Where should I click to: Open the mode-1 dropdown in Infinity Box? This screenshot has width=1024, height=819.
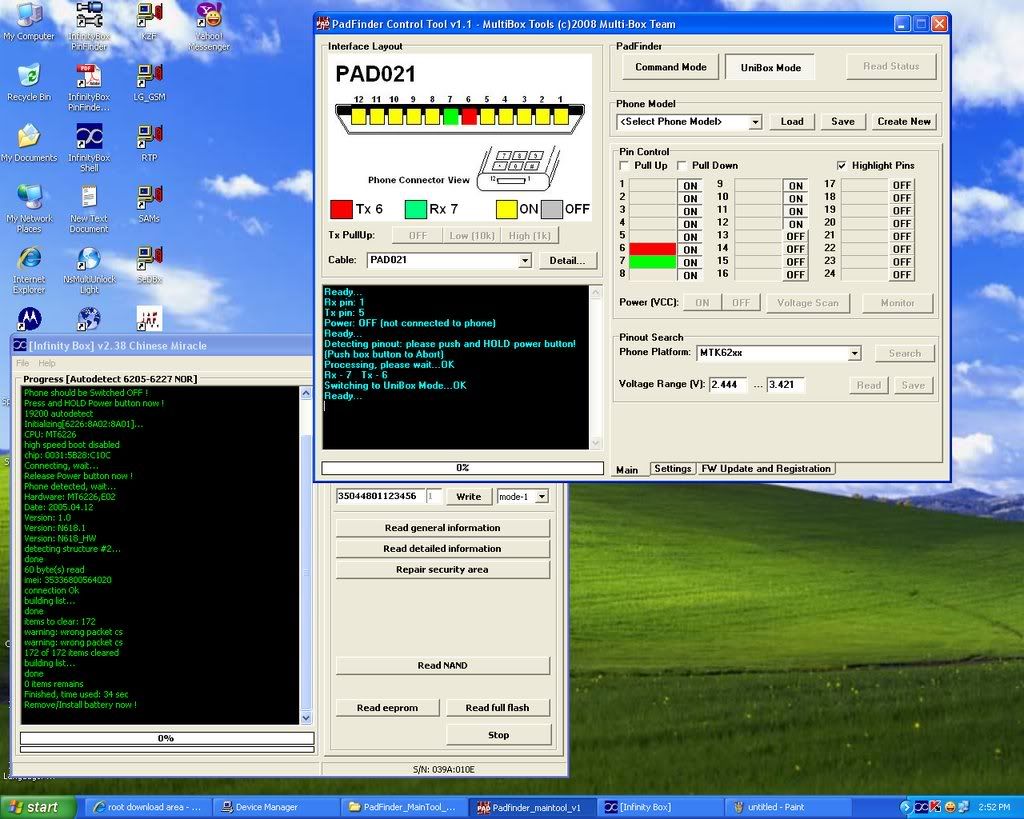(x=541, y=497)
